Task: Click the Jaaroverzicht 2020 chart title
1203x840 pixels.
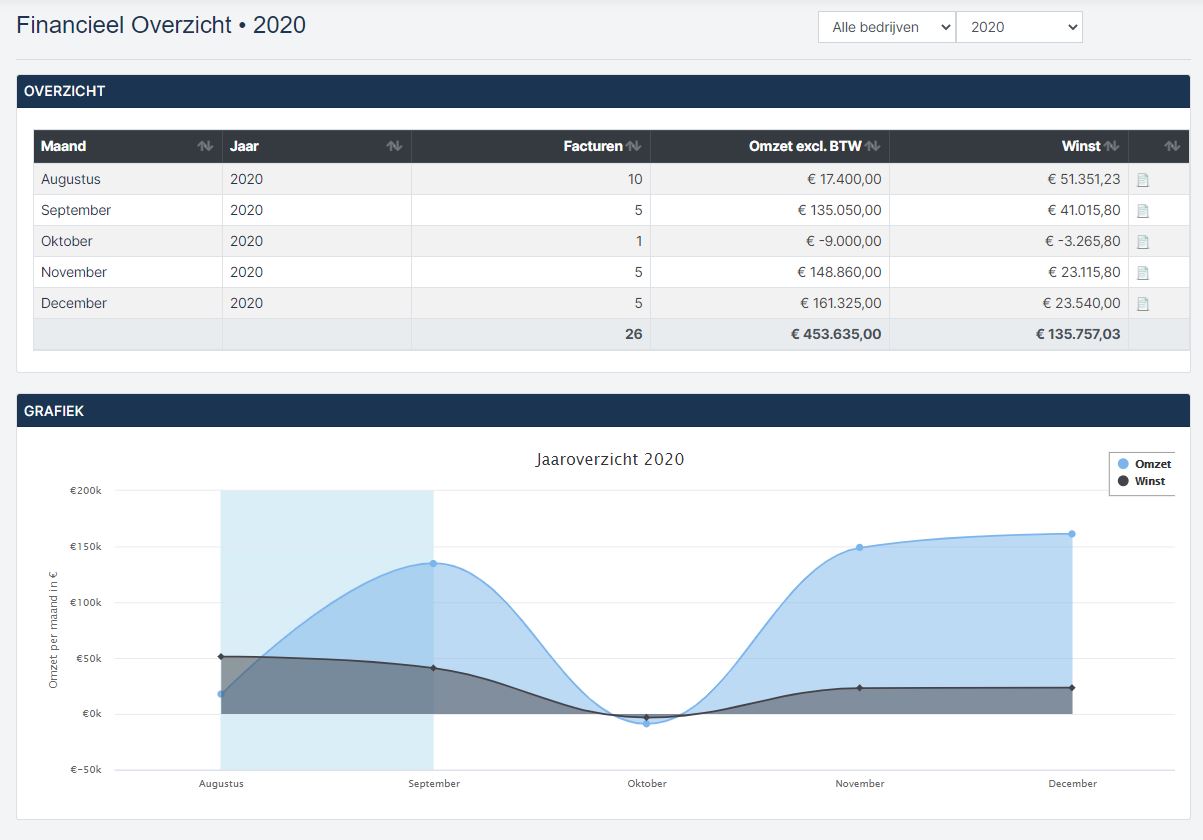Action: click(610, 460)
